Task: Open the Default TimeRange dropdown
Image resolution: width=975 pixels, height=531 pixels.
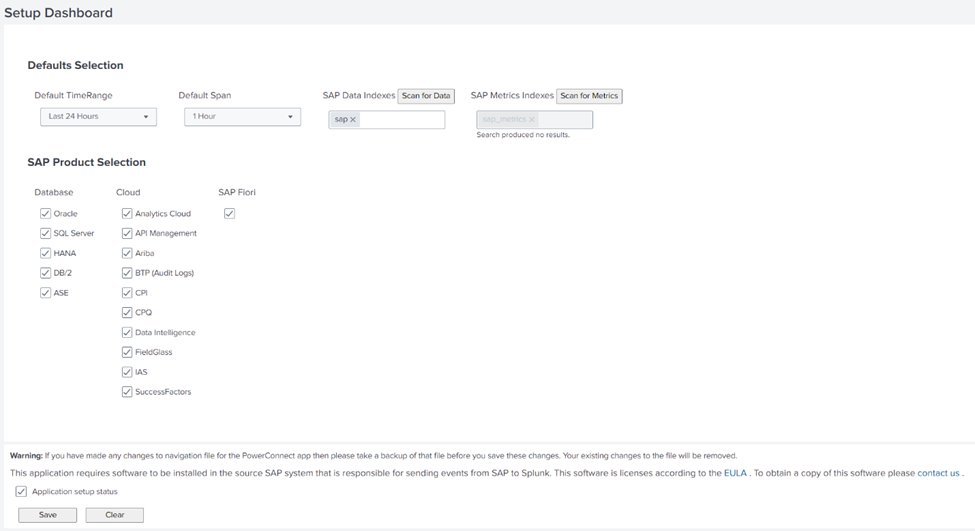Action: pyautogui.click(x=98, y=117)
